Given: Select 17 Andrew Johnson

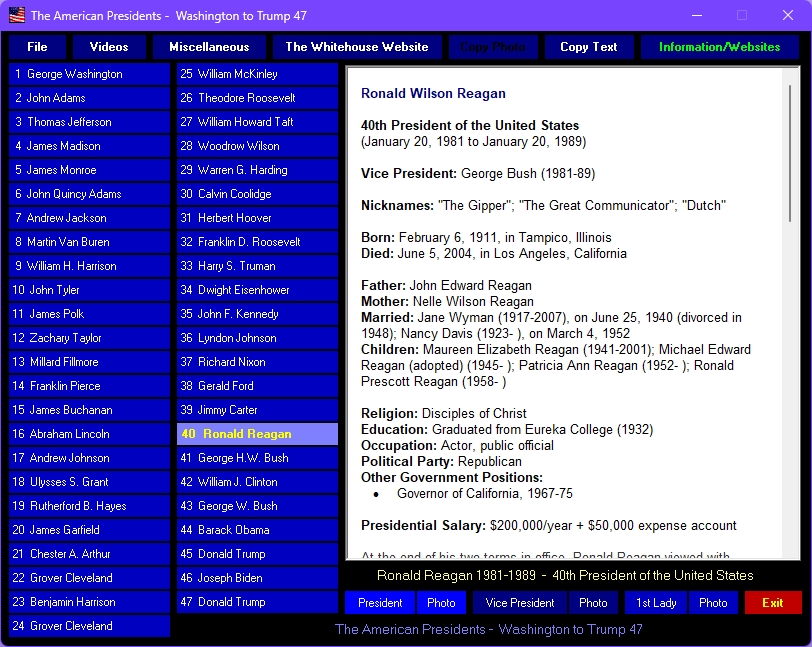Looking at the screenshot, I should (89, 458).
